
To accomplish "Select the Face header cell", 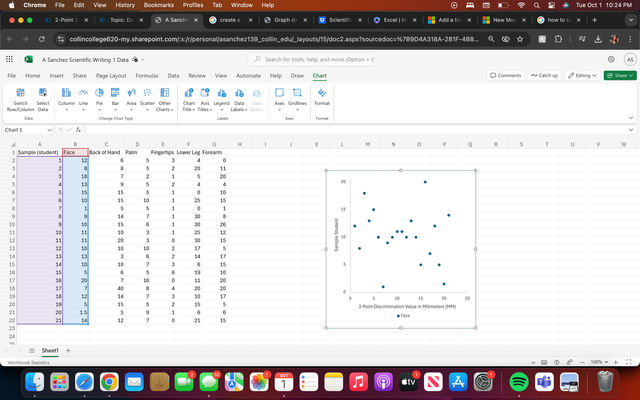I will [76, 152].
